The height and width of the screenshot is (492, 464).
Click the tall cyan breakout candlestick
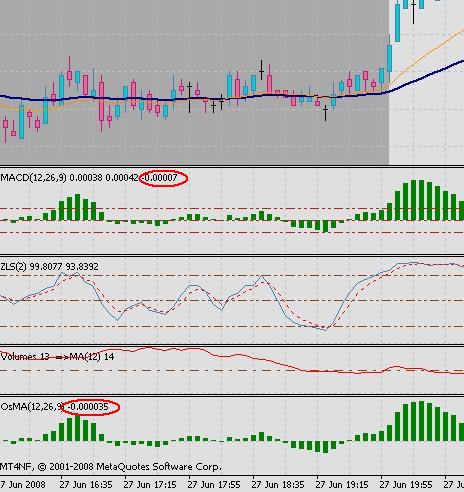pyautogui.click(x=397, y=23)
